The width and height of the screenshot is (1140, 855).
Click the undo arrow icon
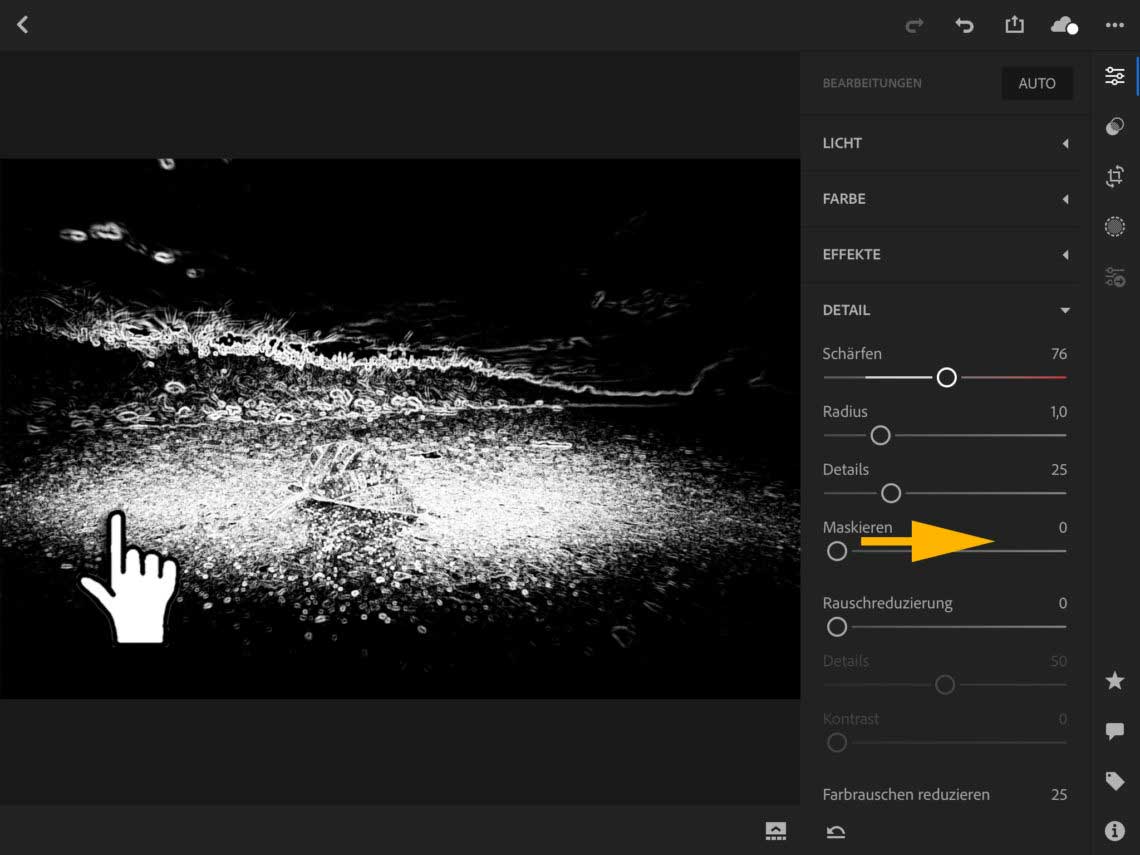(964, 25)
